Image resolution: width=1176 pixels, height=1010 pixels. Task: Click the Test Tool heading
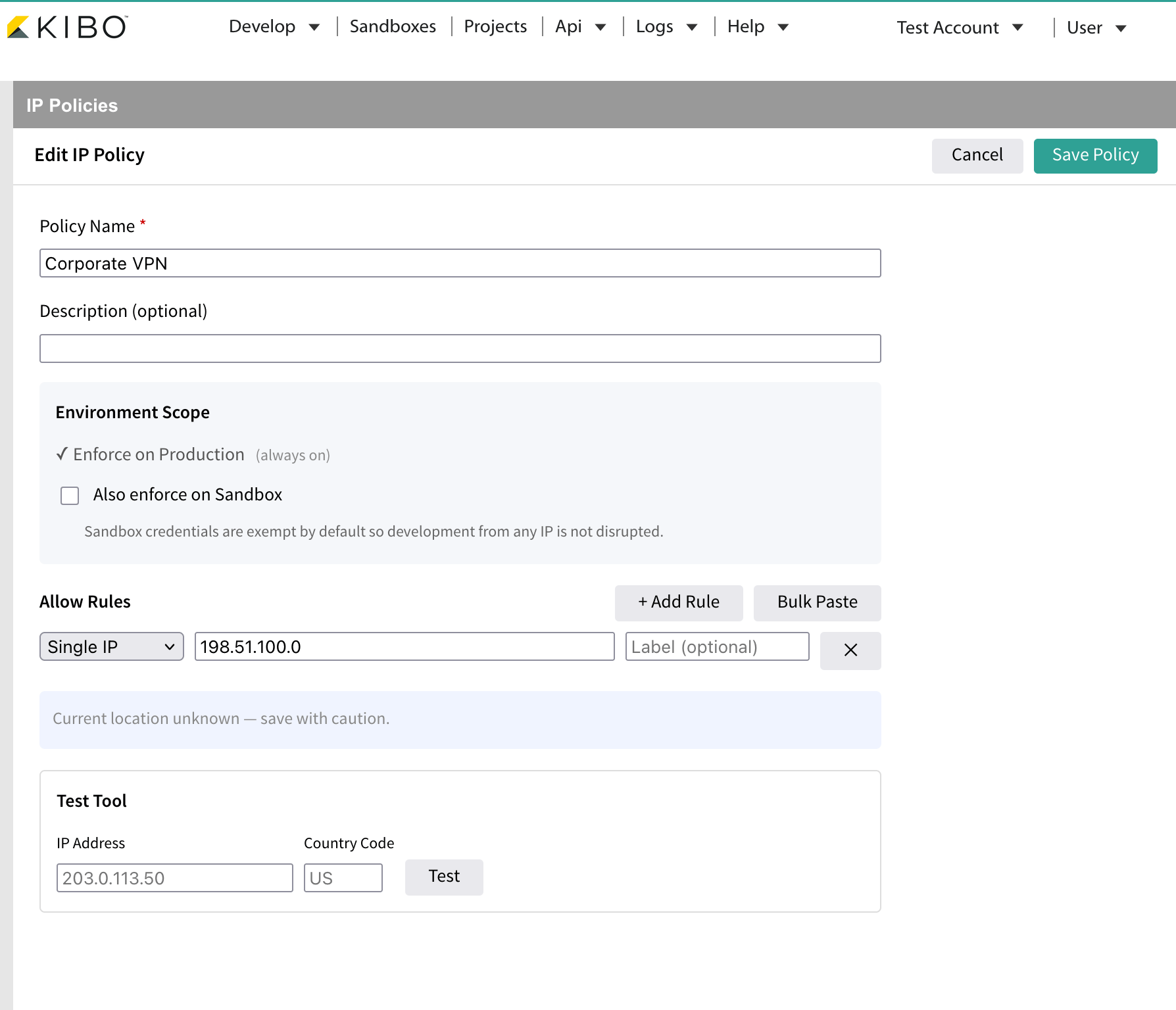tap(91, 801)
